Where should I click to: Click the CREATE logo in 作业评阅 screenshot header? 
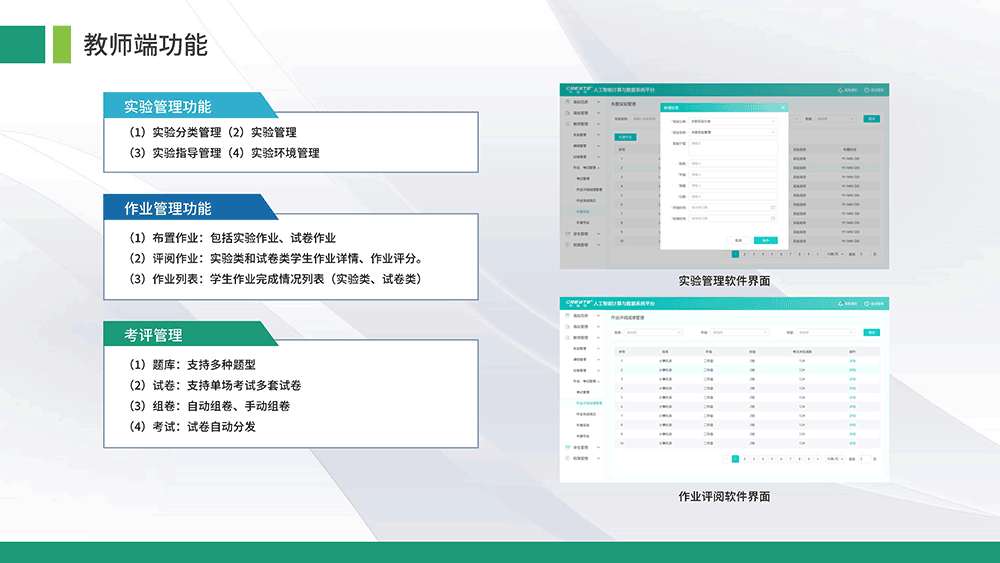point(579,303)
